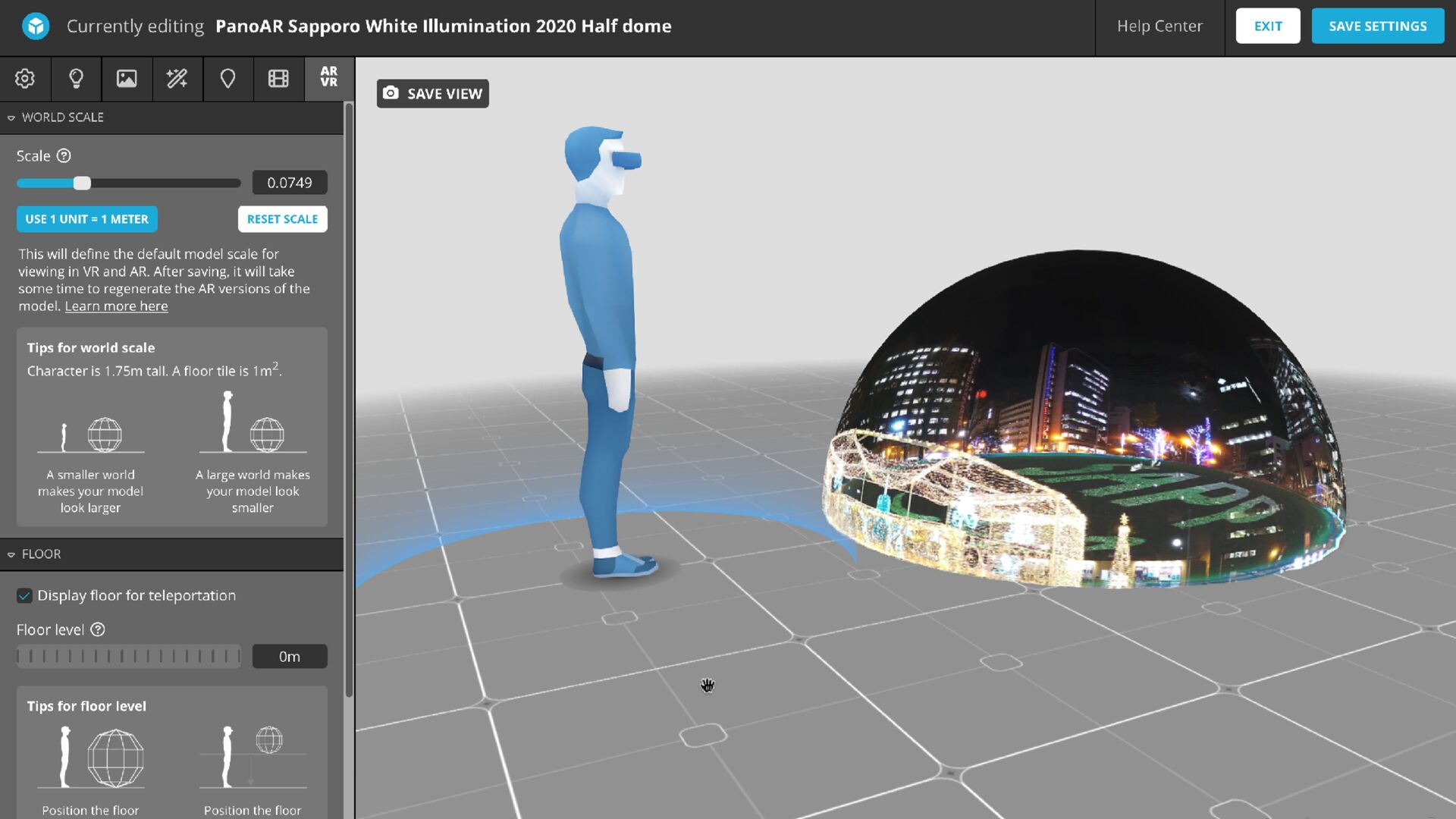This screenshot has width=1456, height=819.
Task: Click the smaller world scale tip illustration
Action: [90, 434]
